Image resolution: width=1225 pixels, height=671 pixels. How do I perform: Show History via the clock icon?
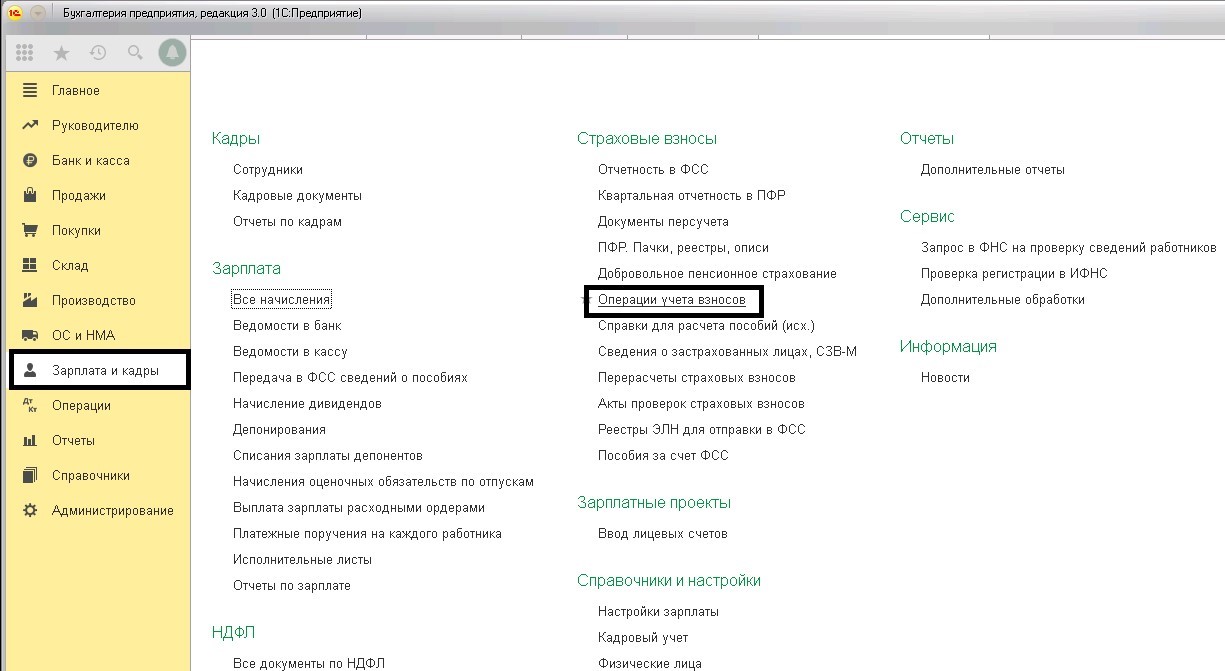tap(98, 53)
